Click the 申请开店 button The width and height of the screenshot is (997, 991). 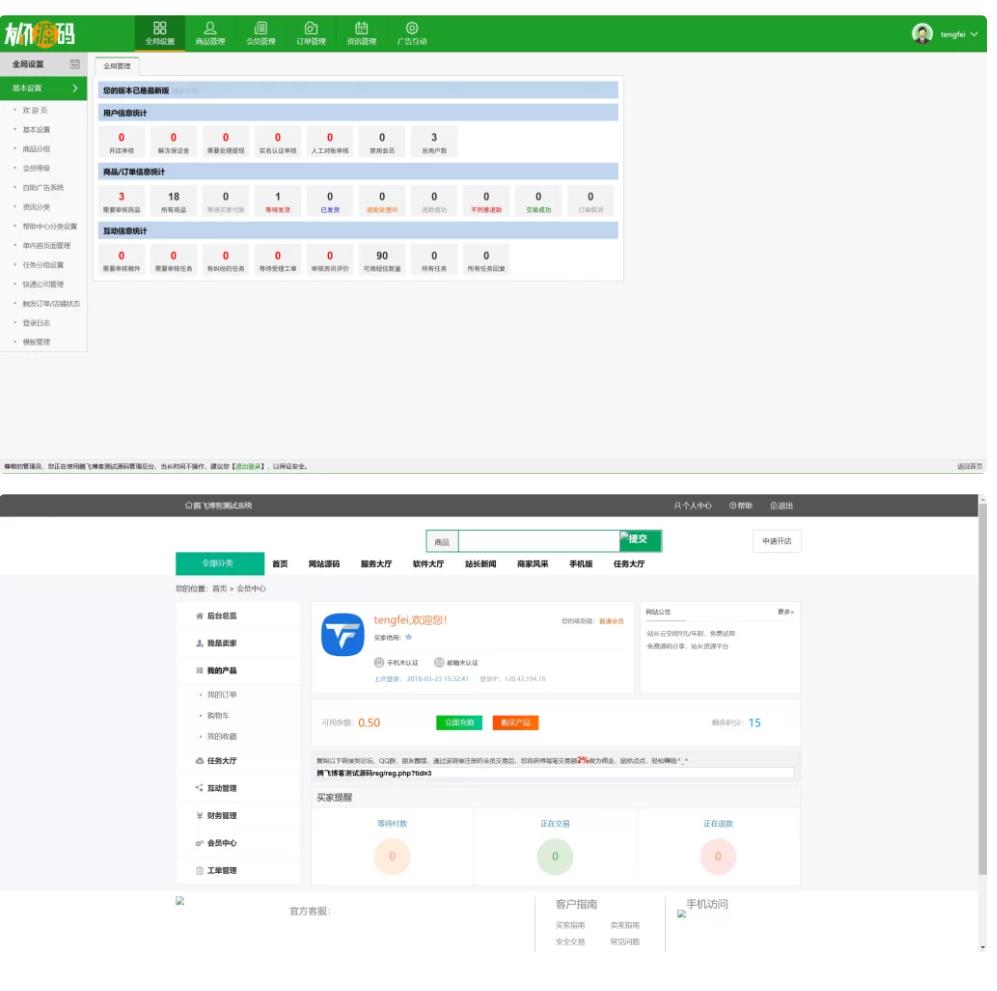pos(776,541)
